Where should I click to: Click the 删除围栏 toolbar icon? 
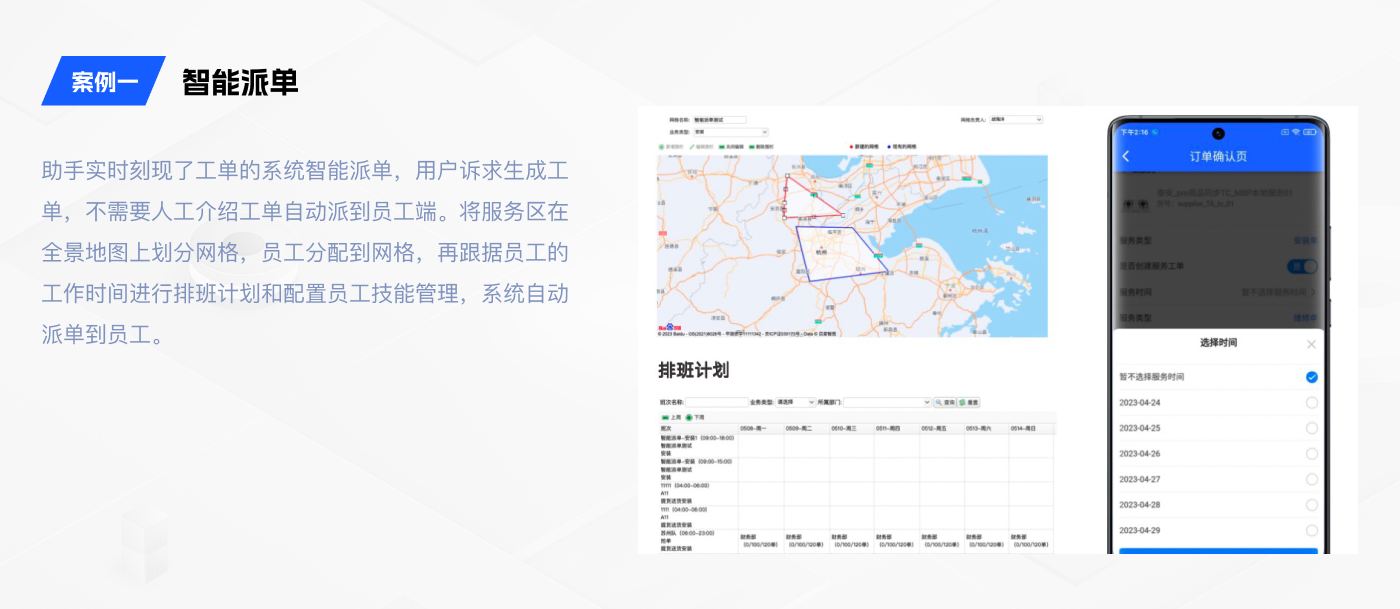752,147
